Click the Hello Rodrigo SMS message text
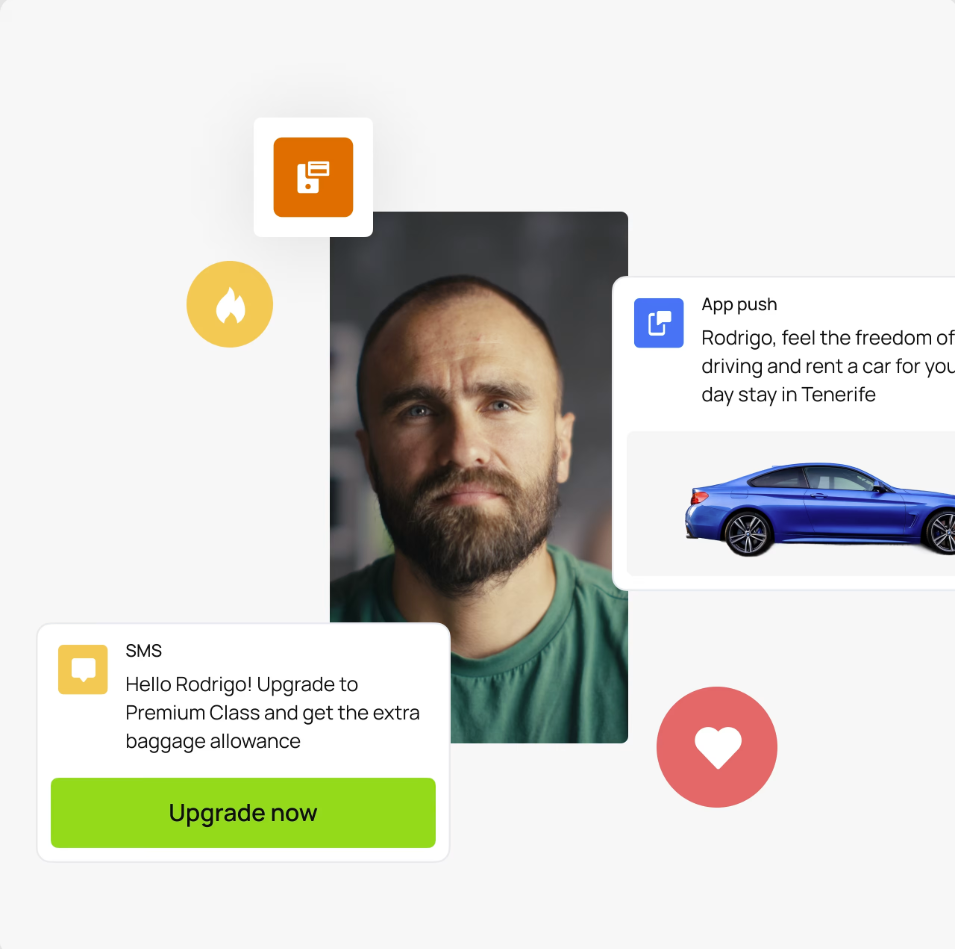The height and width of the screenshot is (949, 955). (272, 713)
